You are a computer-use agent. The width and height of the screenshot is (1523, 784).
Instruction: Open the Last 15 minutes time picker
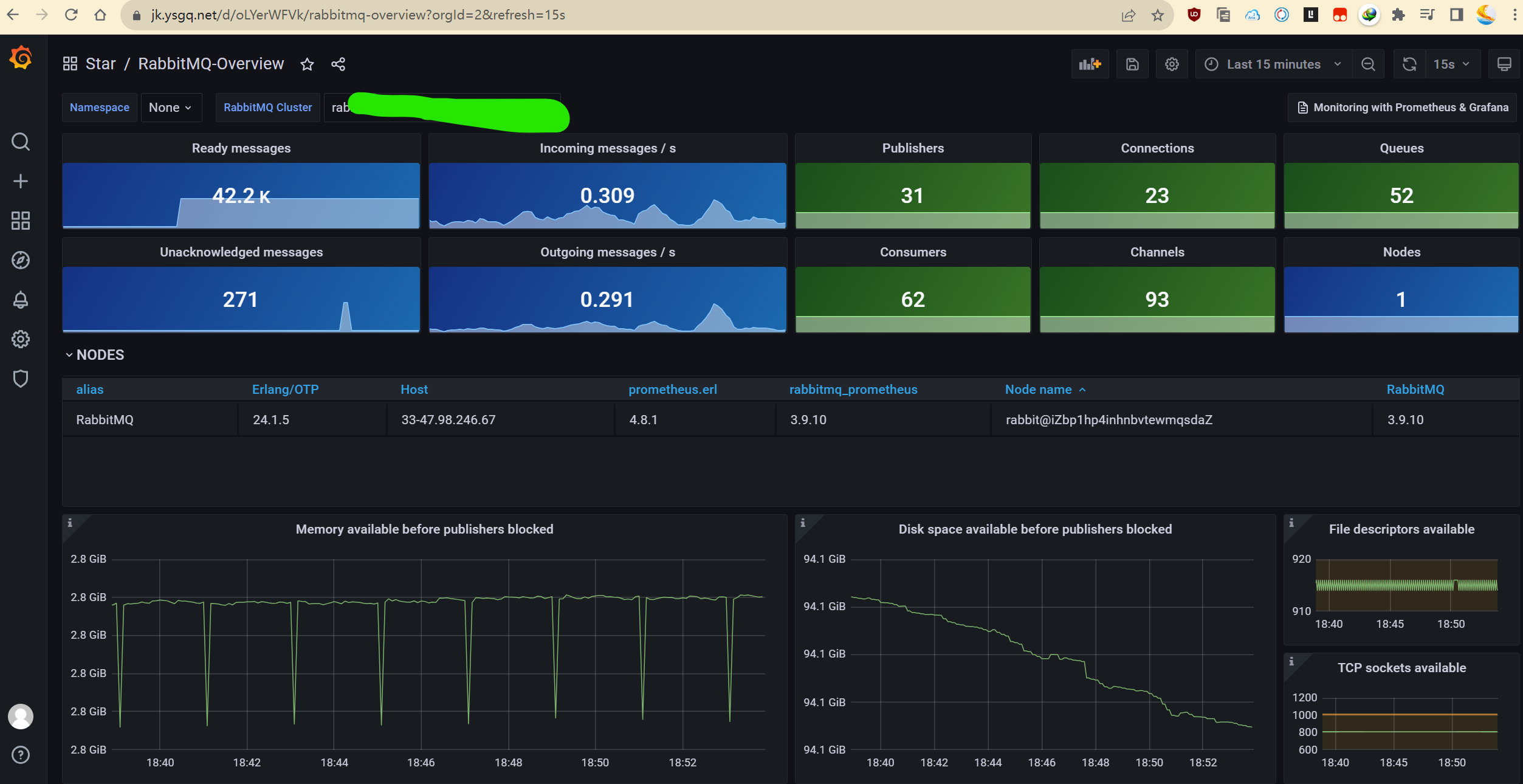pos(1274,64)
